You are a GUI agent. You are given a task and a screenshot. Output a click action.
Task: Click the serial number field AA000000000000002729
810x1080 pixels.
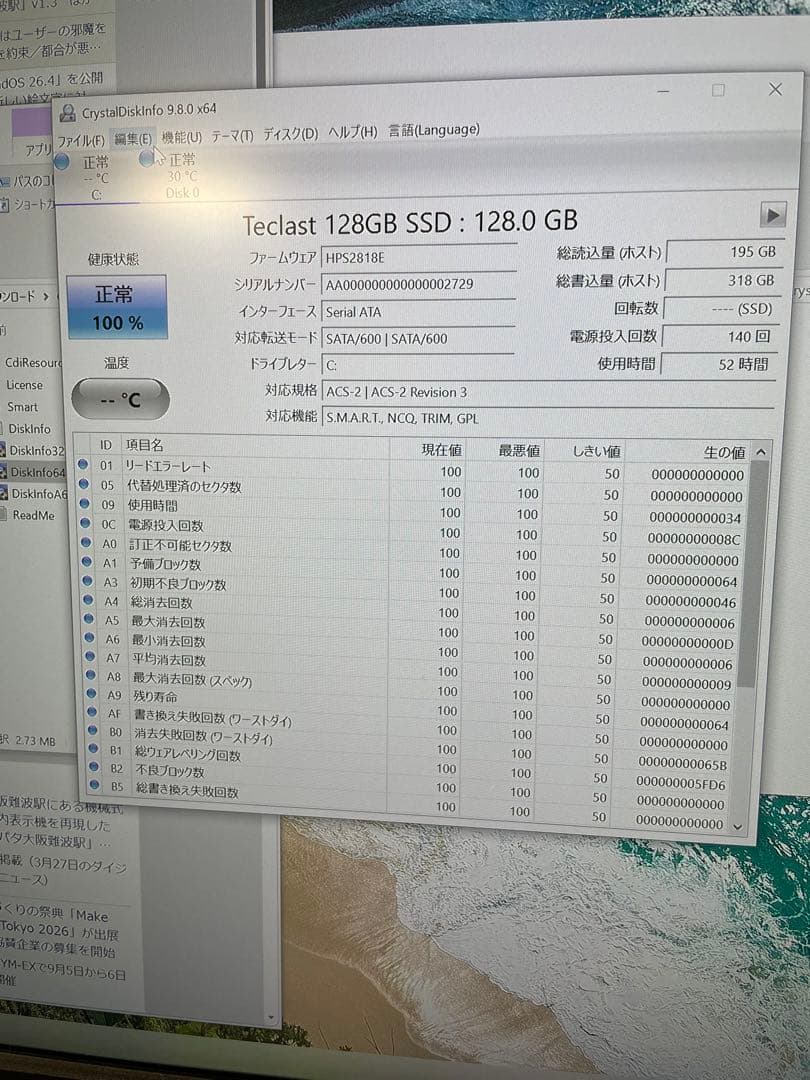[x=418, y=284]
